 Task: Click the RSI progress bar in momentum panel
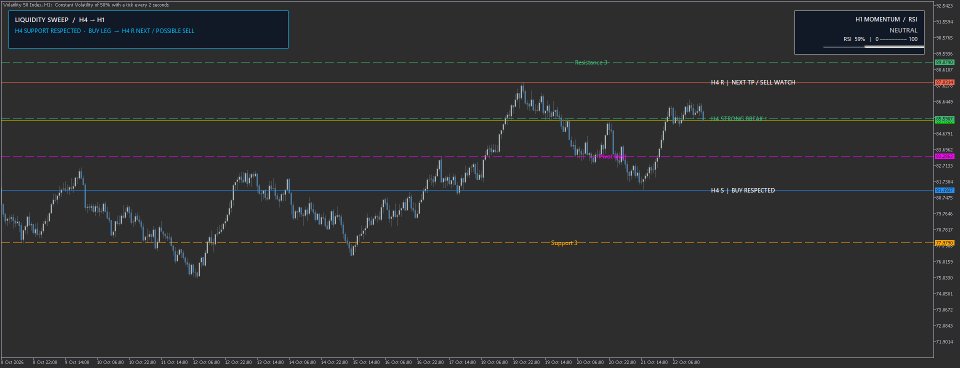coord(873,47)
